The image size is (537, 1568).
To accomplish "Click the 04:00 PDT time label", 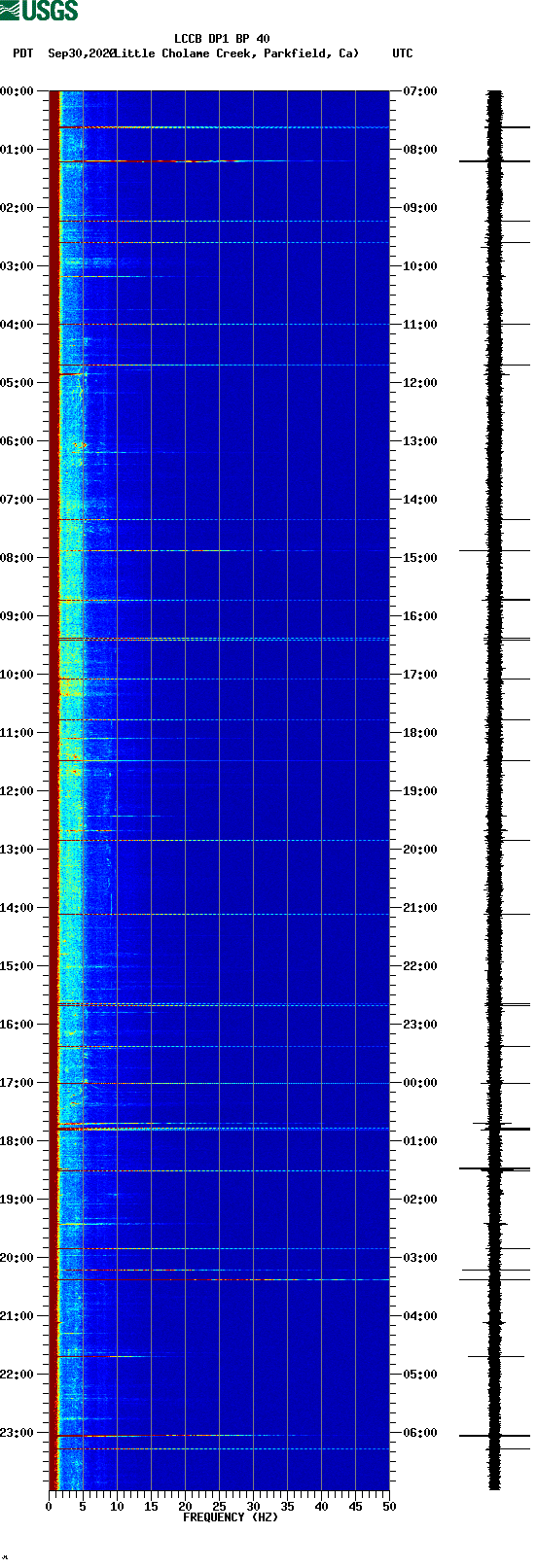I will coord(18,325).
